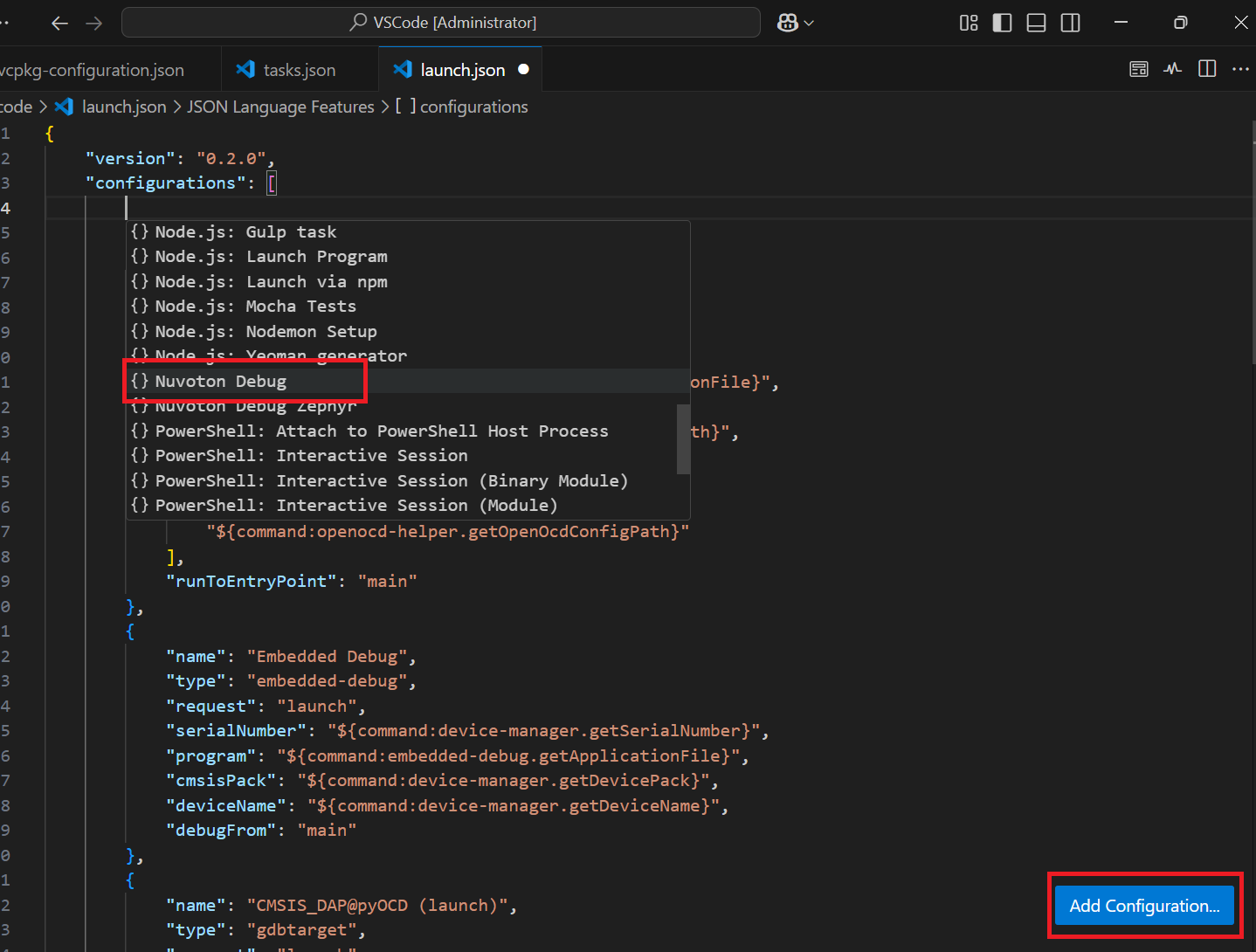Click the "configurations" key on line 3

[x=165, y=183]
